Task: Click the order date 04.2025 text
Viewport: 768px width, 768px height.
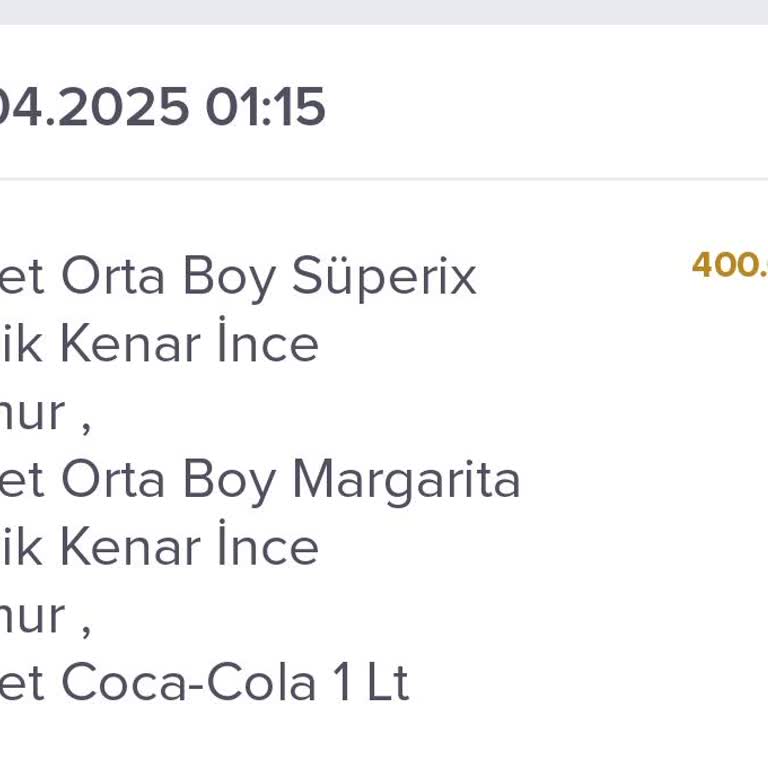Action: click(x=95, y=106)
